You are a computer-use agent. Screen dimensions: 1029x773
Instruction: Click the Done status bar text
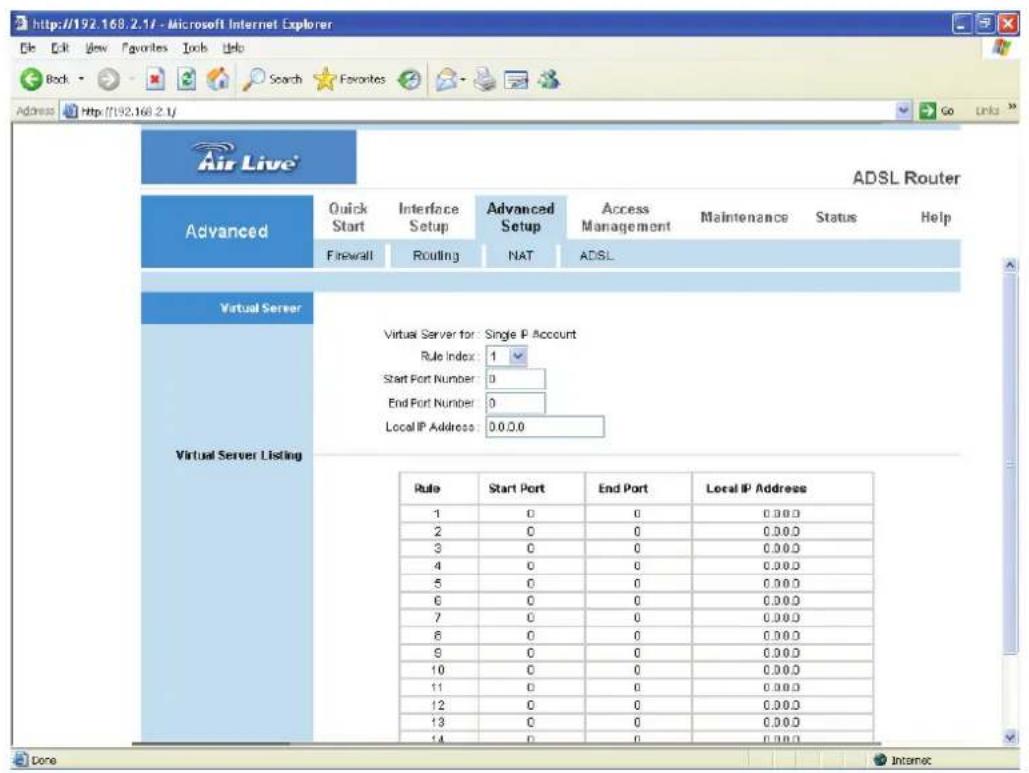point(44,760)
